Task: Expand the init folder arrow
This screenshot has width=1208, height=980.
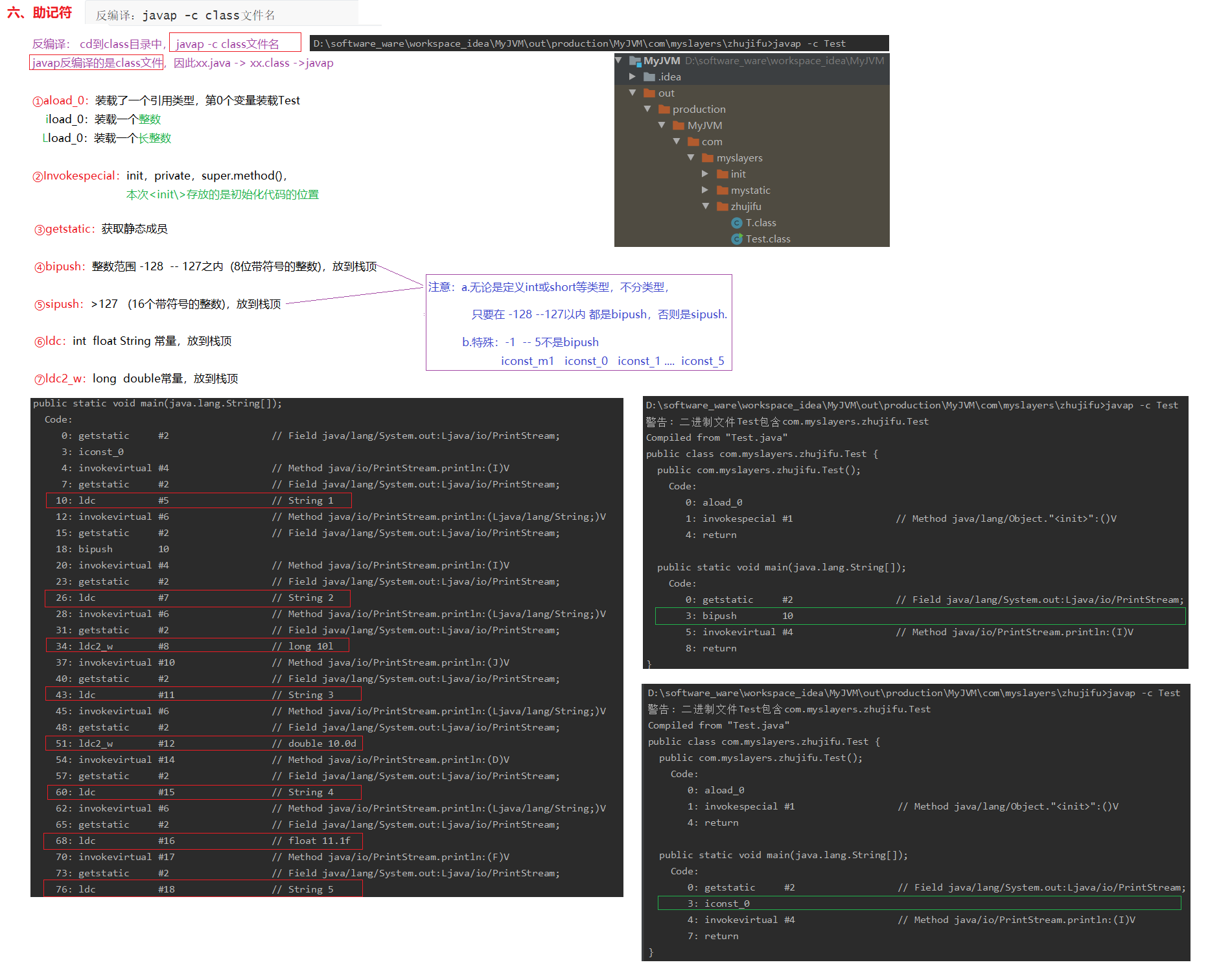Action: click(705, 174)
